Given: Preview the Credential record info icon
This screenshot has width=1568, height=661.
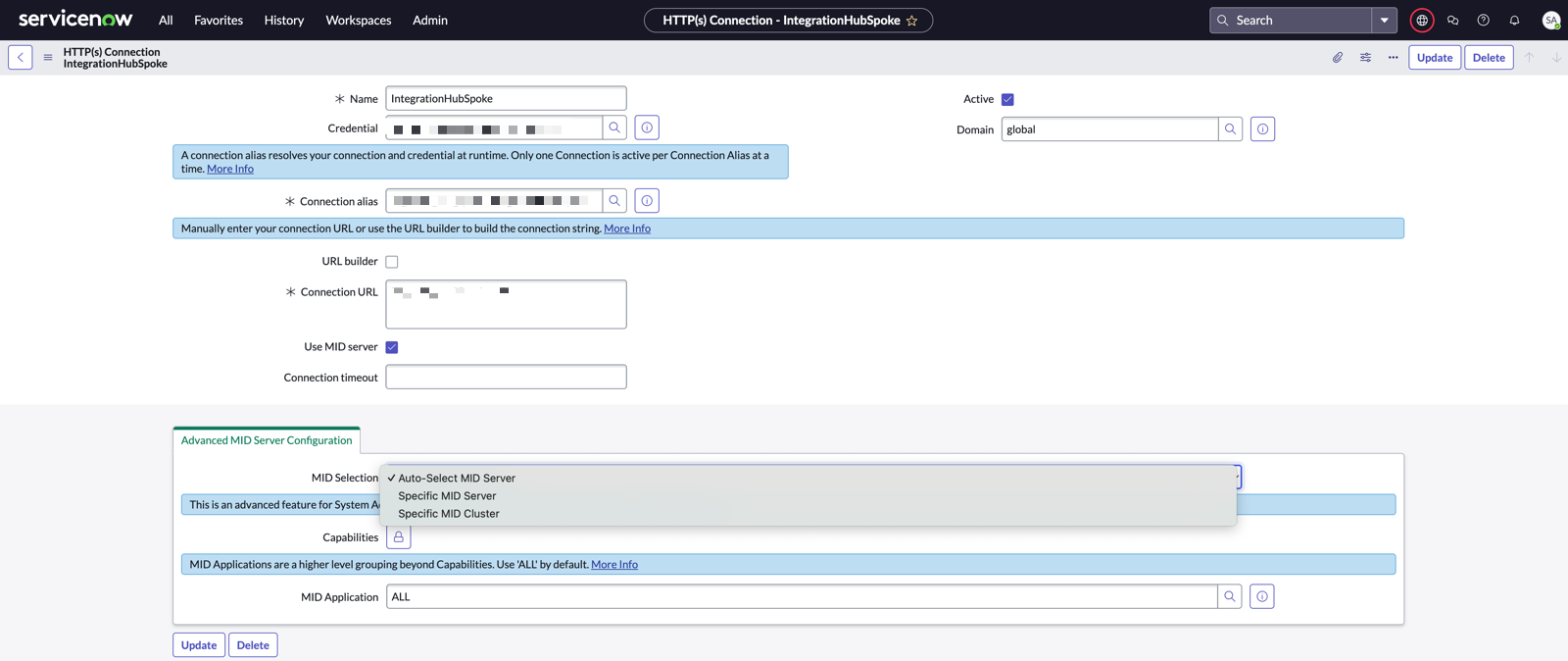Looking at the screenshot, I should 647,127.
